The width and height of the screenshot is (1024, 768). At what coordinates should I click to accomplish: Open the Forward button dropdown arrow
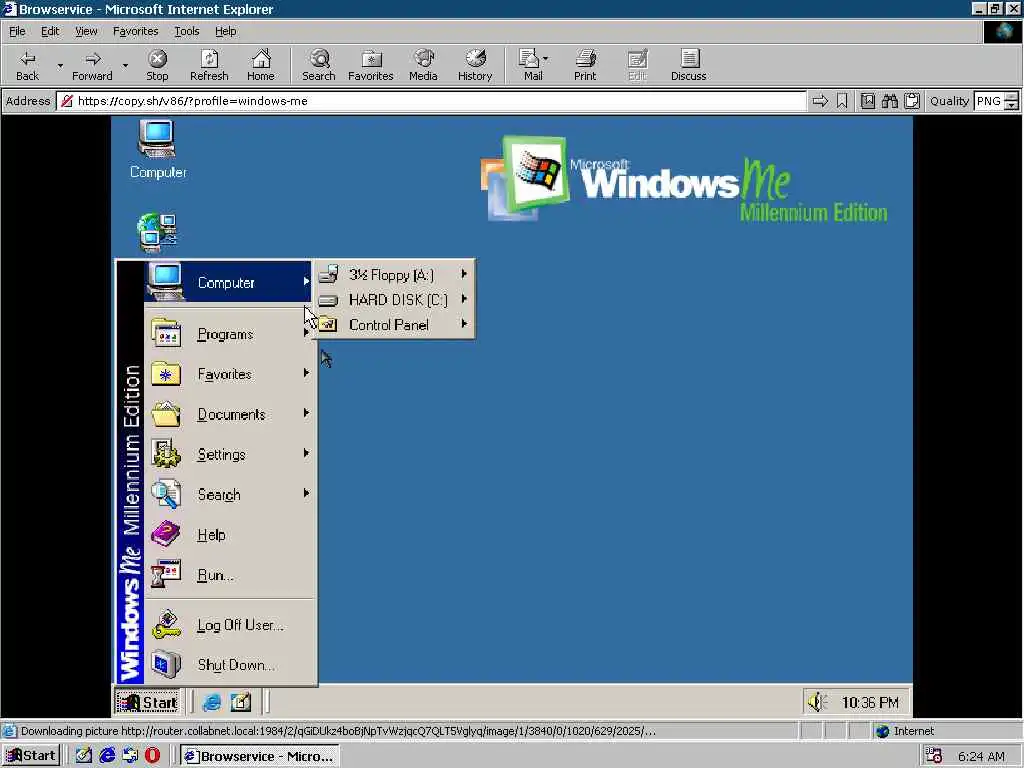click(x=125, y=65)
